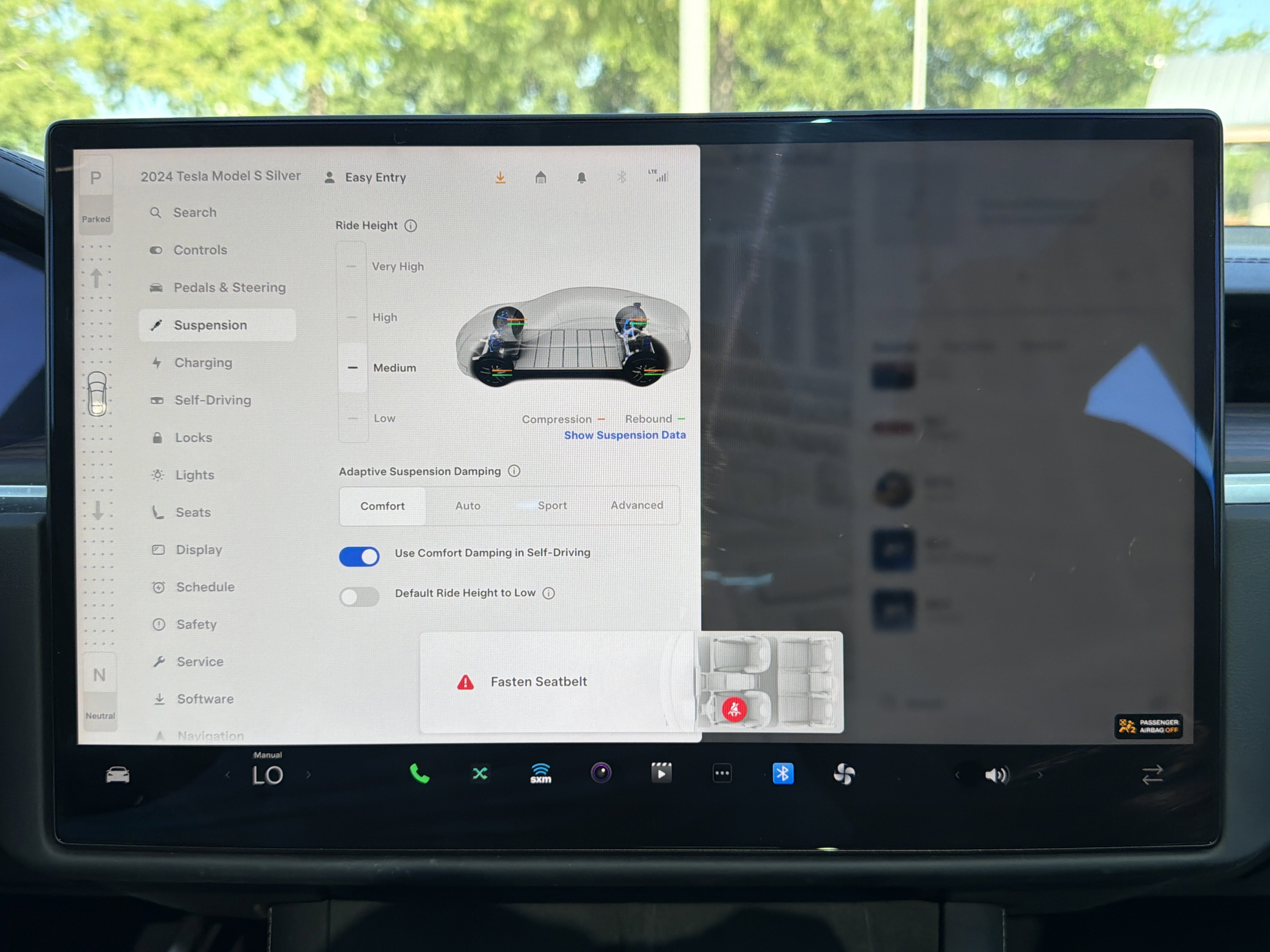Tap the swap display arrows icon

1152,775
